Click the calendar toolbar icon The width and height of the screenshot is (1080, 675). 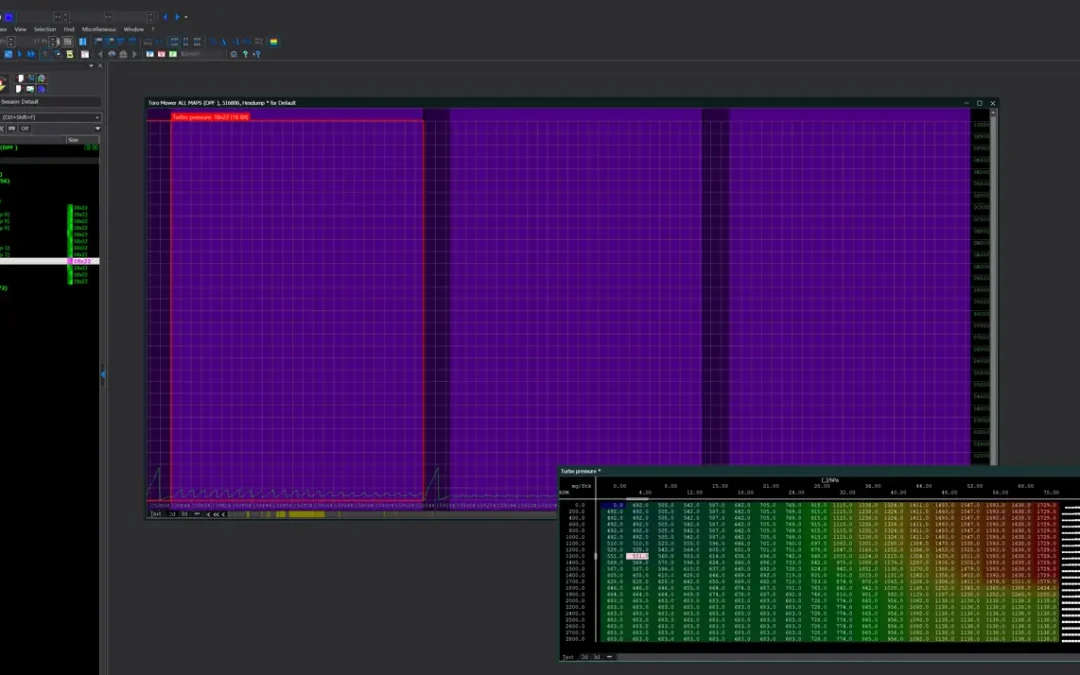(85, 54)
